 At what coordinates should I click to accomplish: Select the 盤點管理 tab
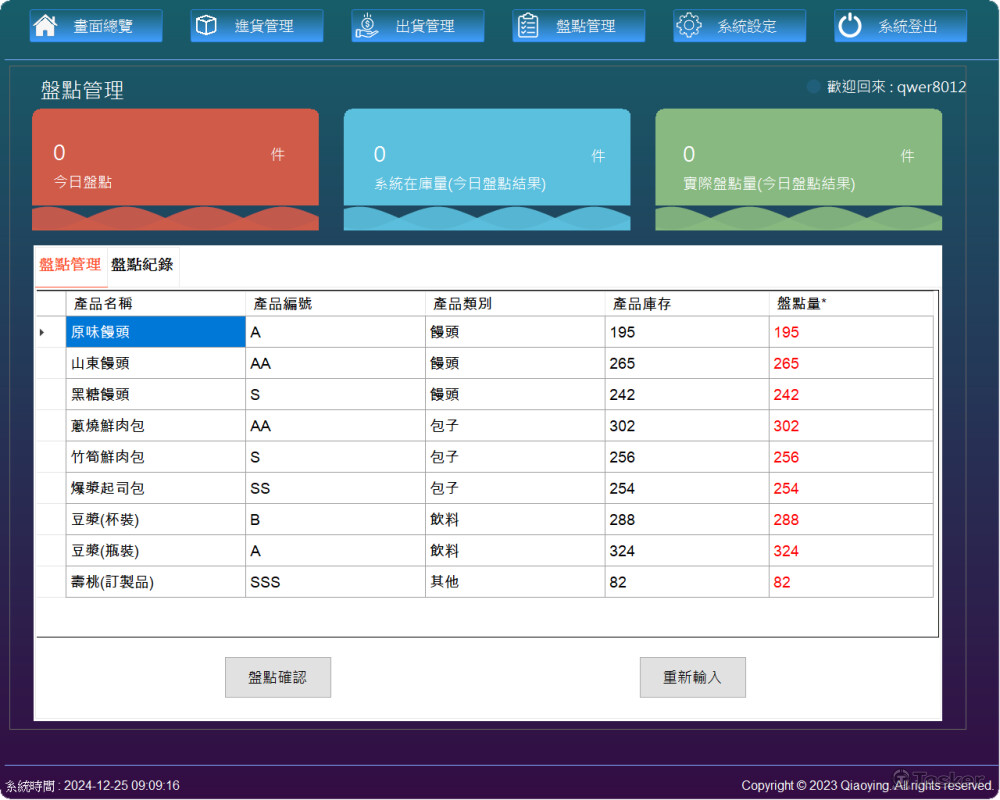pos(70,265)
